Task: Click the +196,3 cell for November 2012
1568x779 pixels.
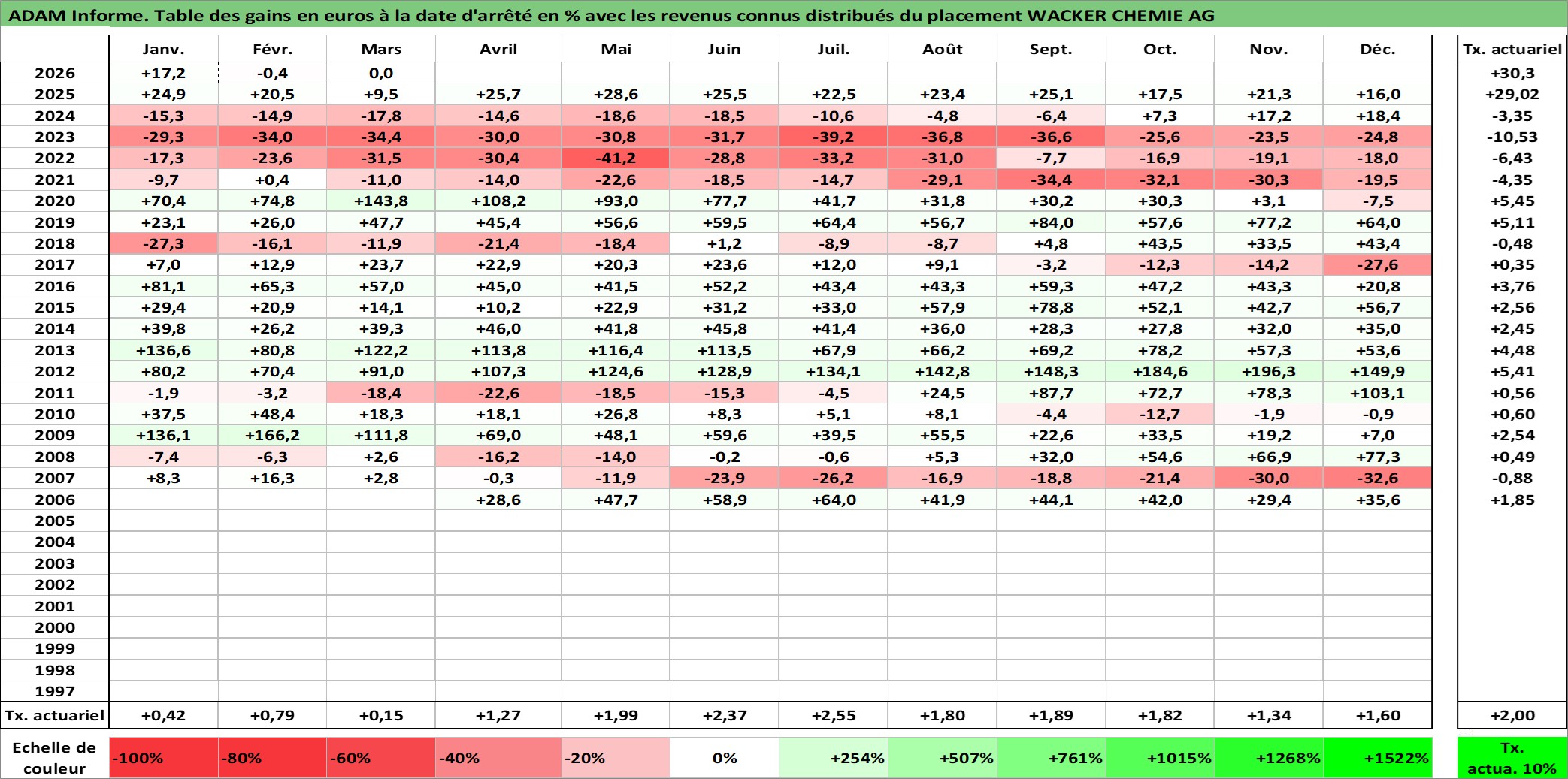Action: (x=1269, y=371)
